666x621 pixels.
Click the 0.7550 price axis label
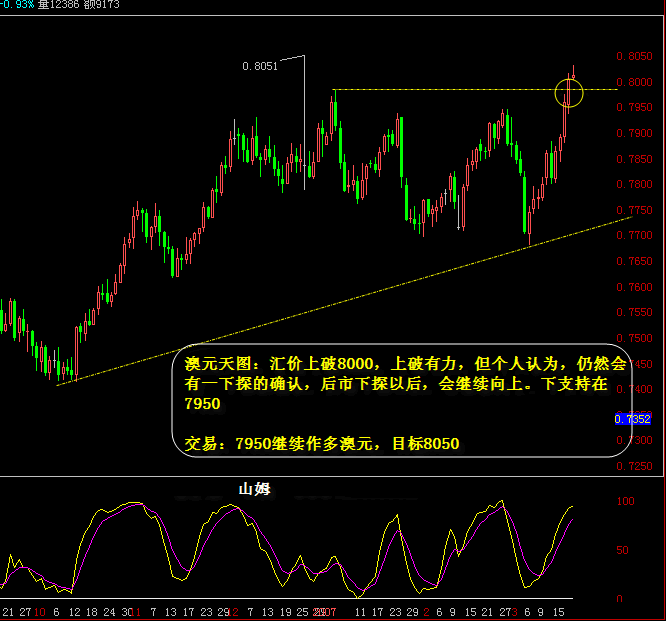[x=634, y=312]
